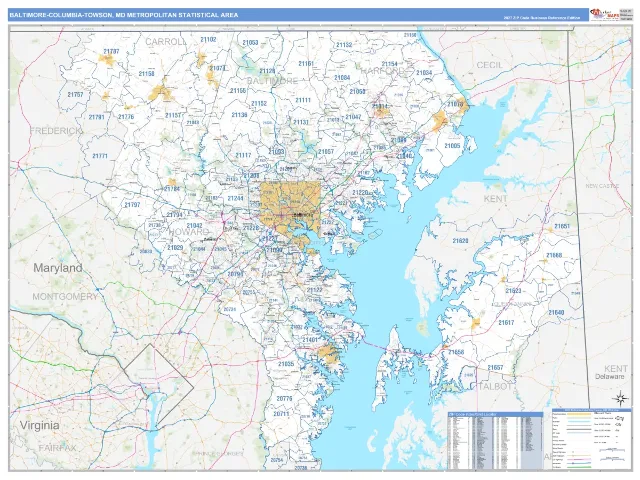640x480 pixels.
Task: Click the Virginia state label
Action: (40, 425)
